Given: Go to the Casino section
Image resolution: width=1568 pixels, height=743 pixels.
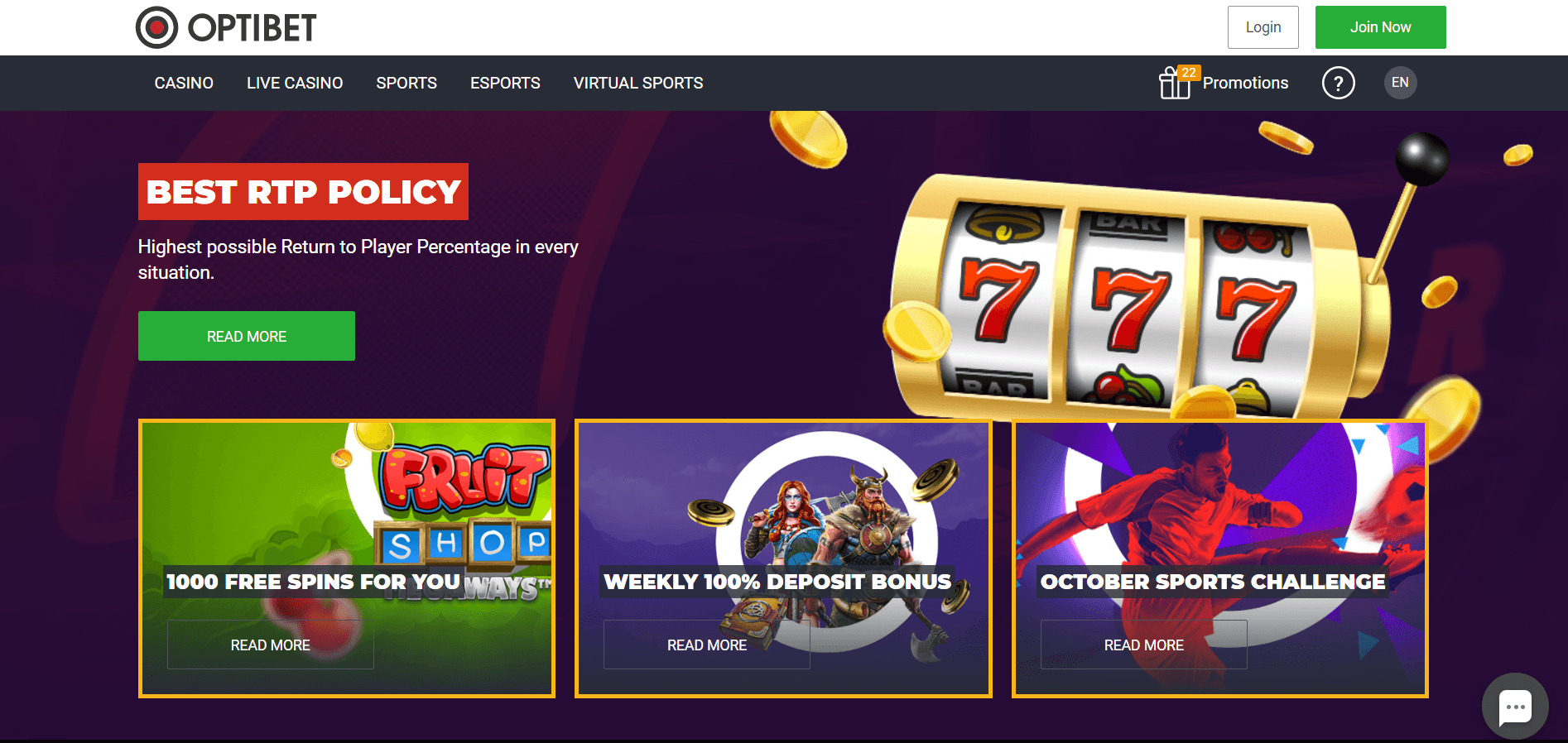Looking at the screenshot, I should [184, 83].
